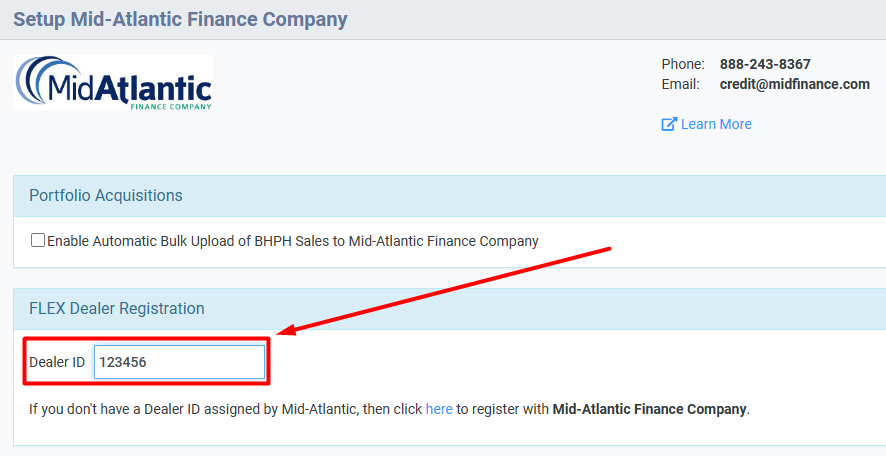The width and height of the screenshot is (886, 456).
Task: Click the Portfolio Acquisitions section header
Action: (x=106, y=196)
